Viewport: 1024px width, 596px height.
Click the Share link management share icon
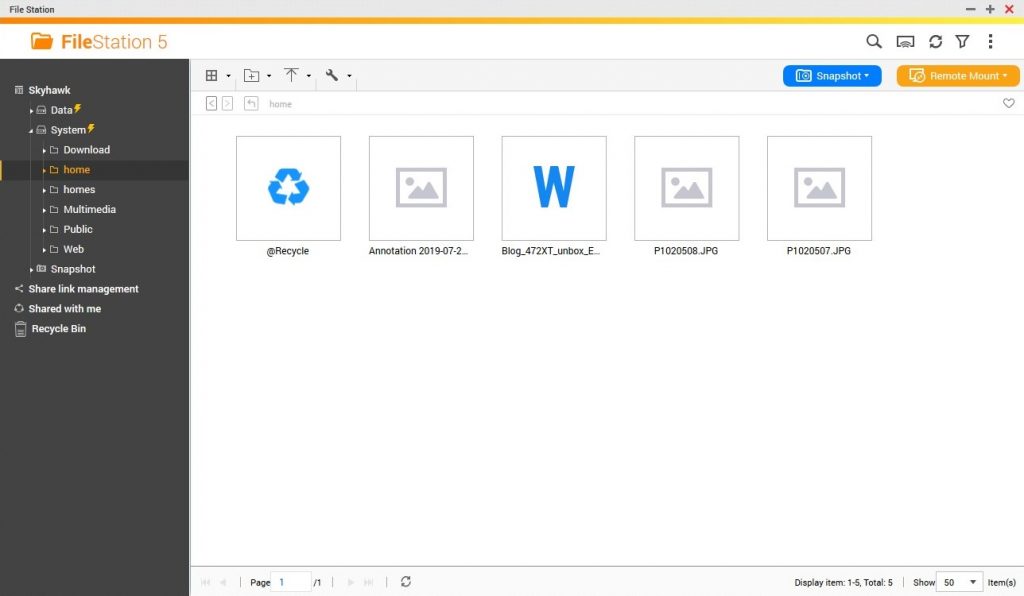[19, 289]
